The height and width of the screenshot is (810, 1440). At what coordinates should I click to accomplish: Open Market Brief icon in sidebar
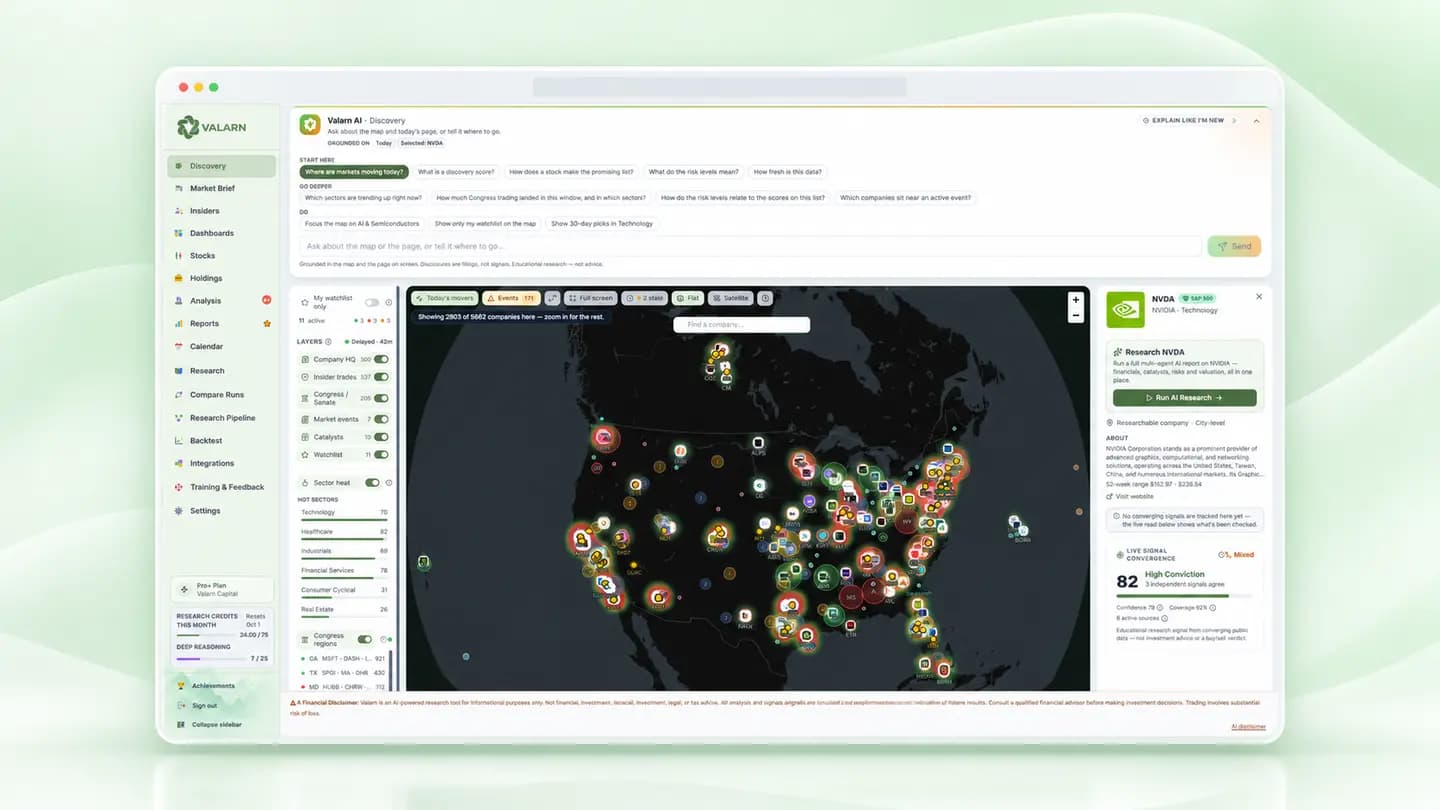[x=178, y=188]
